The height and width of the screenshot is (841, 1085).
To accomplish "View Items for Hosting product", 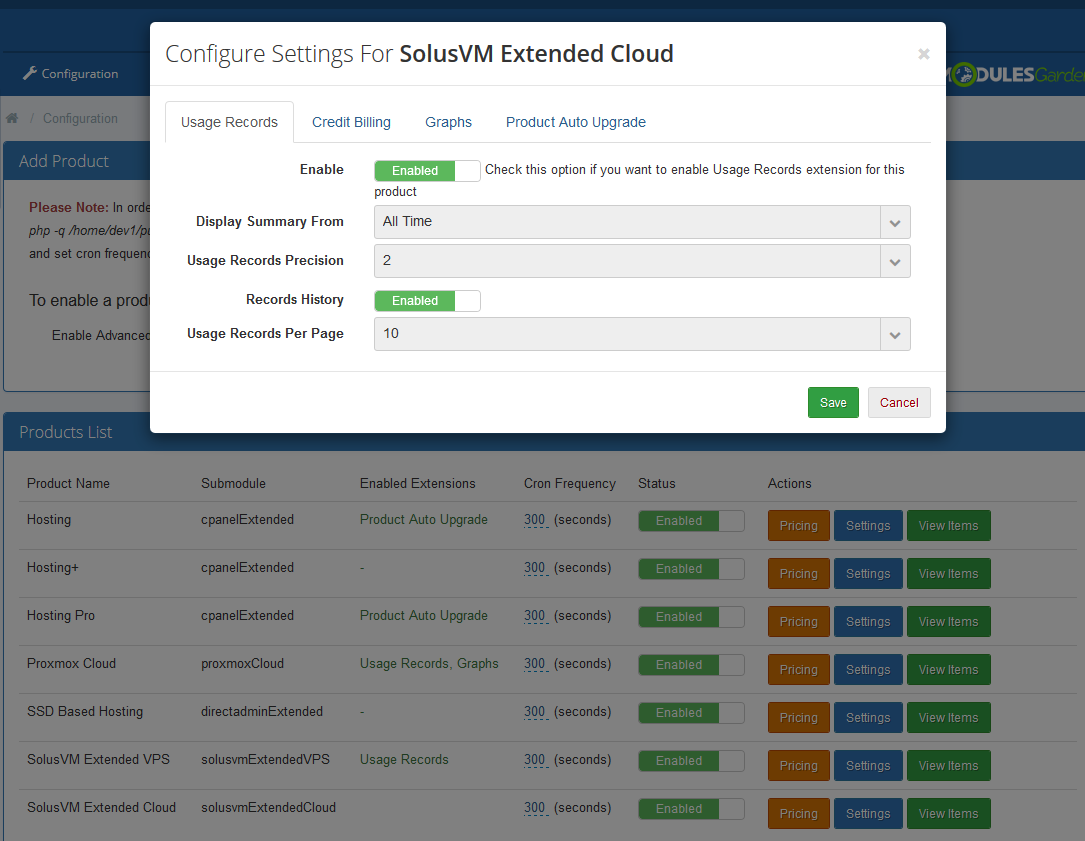I will pos(949,525).
